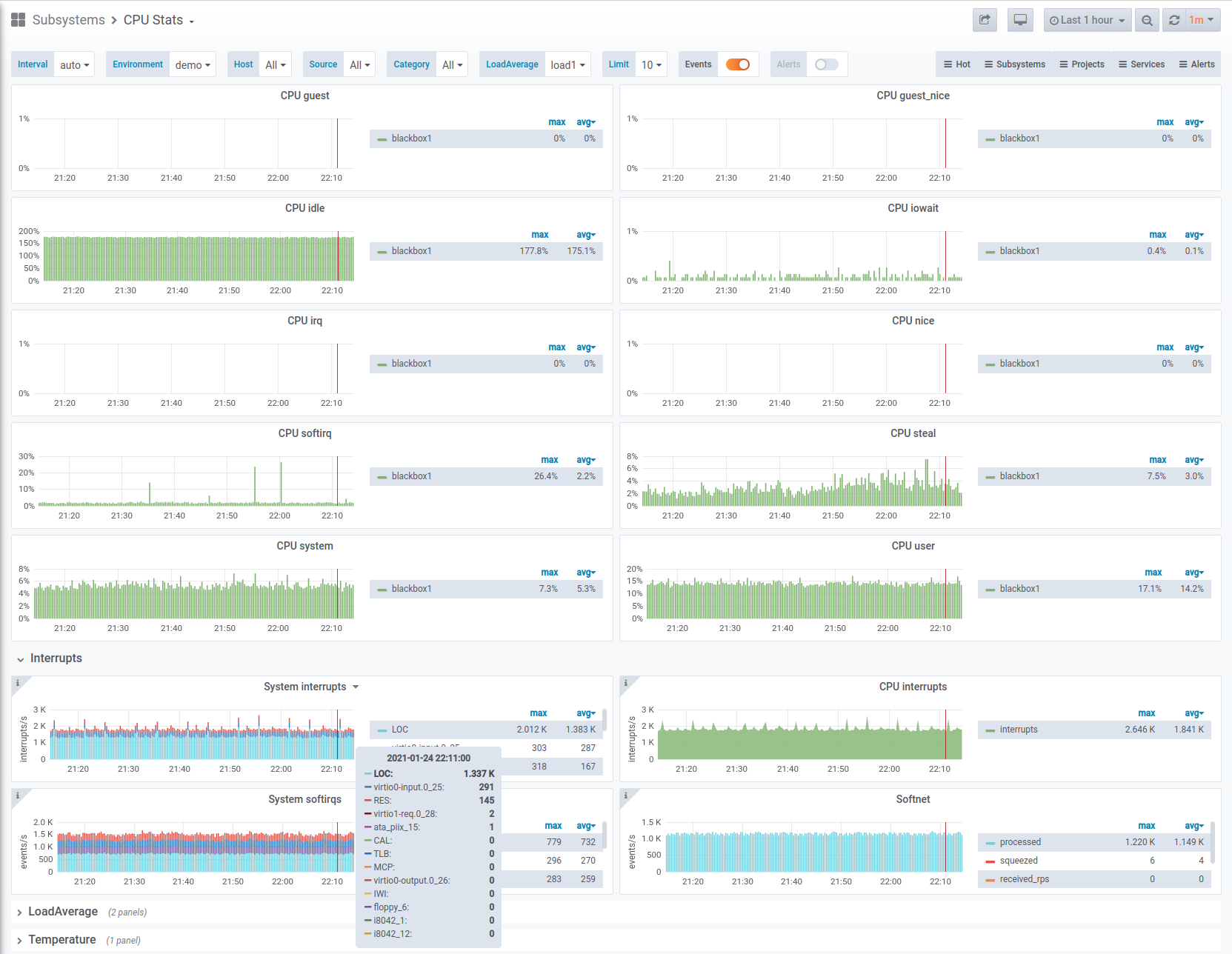Toggle the squeezed series in Softnet legend
This screenshot has height=954, width=1232.
coord(1019,861)
